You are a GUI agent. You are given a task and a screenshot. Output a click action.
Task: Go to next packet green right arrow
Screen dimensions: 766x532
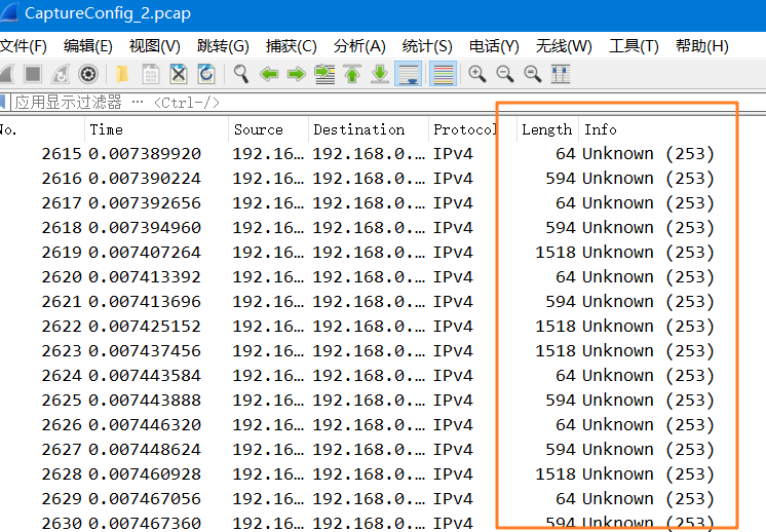pyautogui.click(x=297, y=74)
